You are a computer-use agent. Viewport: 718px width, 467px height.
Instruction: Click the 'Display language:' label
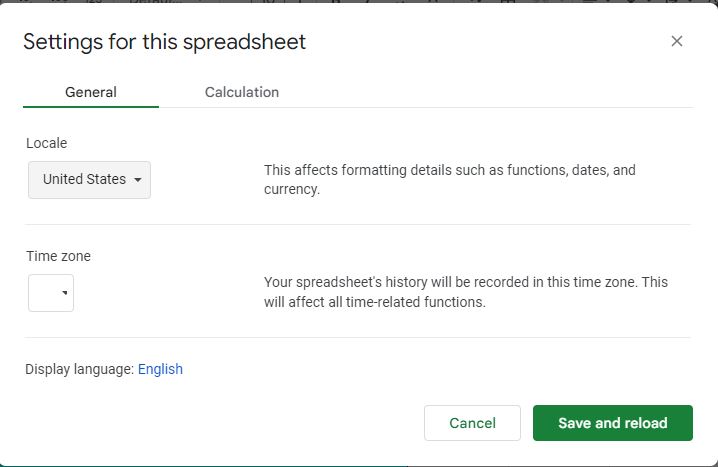pos(79,369)
